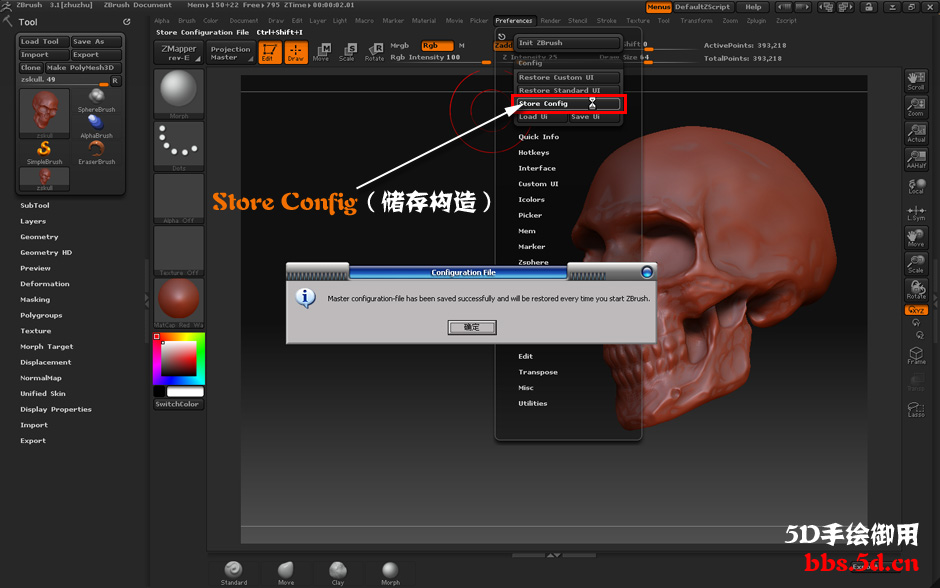This screenshot has width=940, height=588.
Task: Switch to Scale mode in top shelf
Action: pyautogui.click(x=347, y=52)
